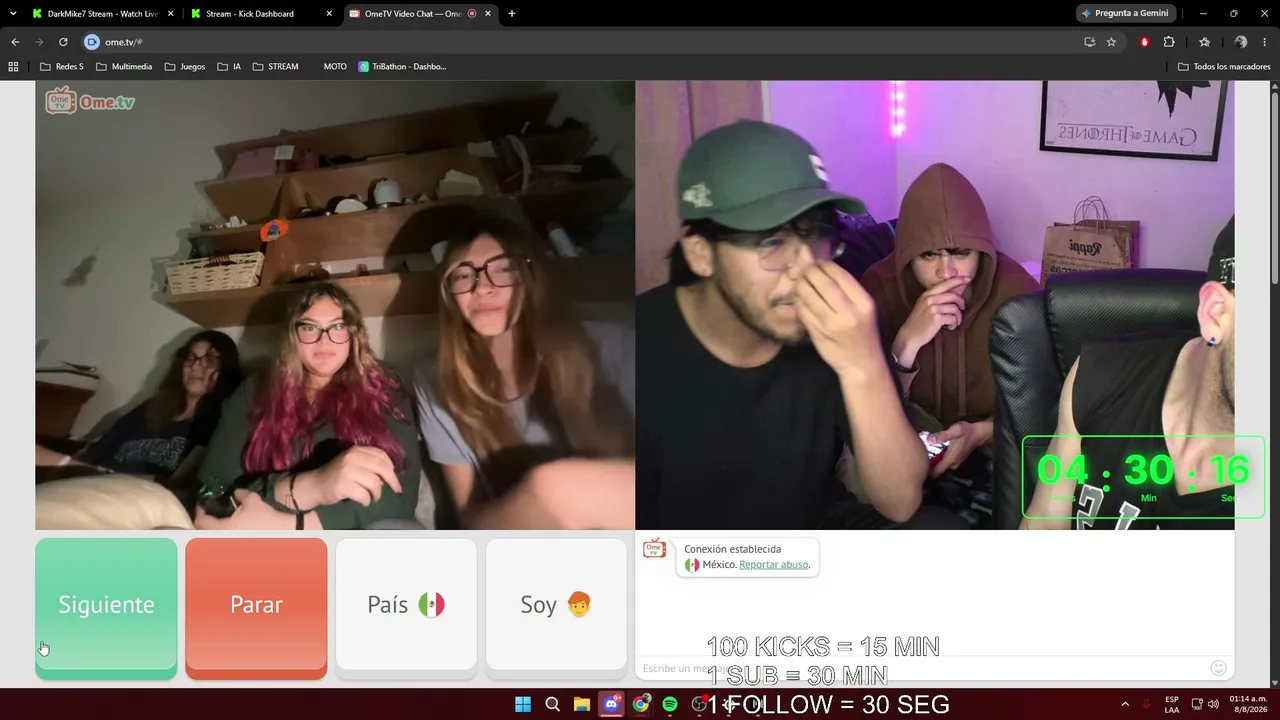Image resolution: width=1280 pixels, height=720 pixels.
Task: Open Windows taskbar search
Action: click(552, 704)
